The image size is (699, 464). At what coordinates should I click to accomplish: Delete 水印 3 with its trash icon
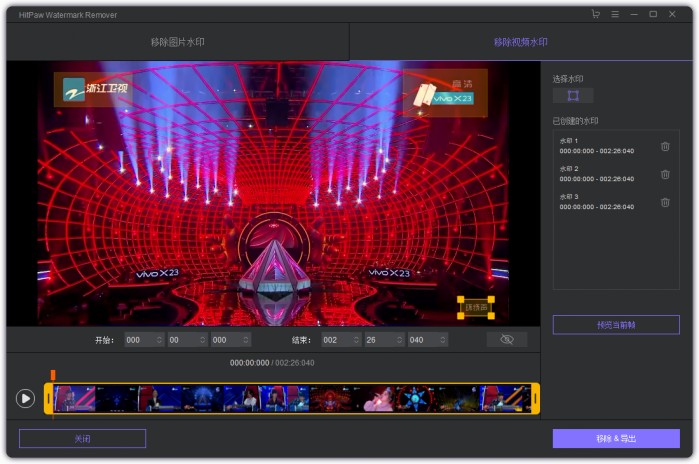(665, 202)
